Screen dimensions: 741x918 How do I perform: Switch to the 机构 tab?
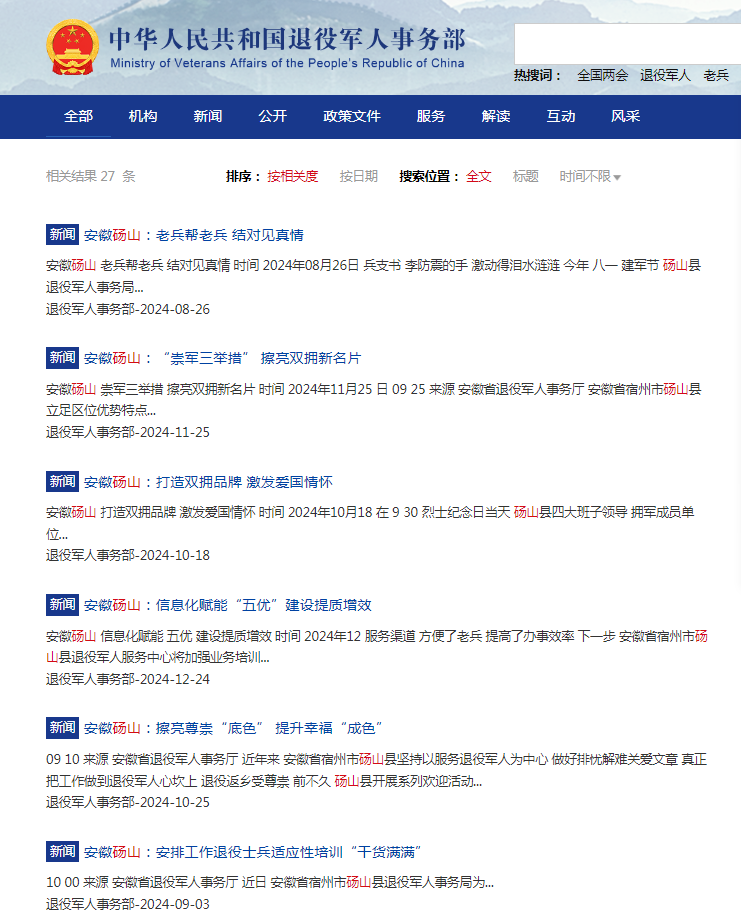(x=143, y=117)
